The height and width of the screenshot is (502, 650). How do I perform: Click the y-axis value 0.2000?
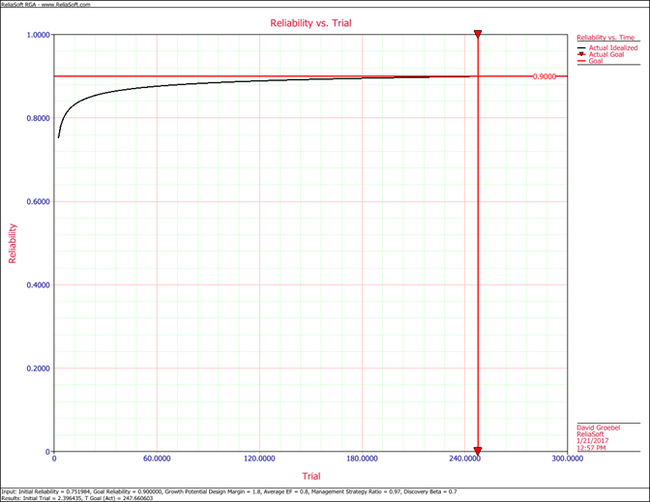click(38, 368)
